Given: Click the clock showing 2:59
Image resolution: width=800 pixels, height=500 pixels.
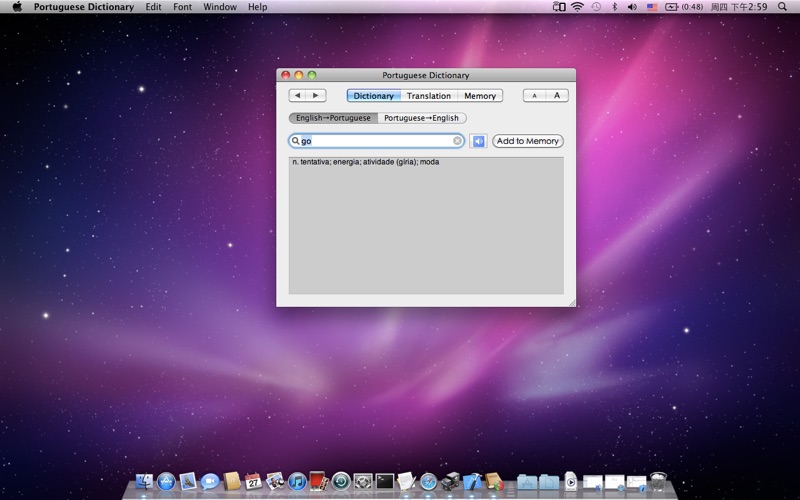Looking at the screenshot, I should [739, 7].
